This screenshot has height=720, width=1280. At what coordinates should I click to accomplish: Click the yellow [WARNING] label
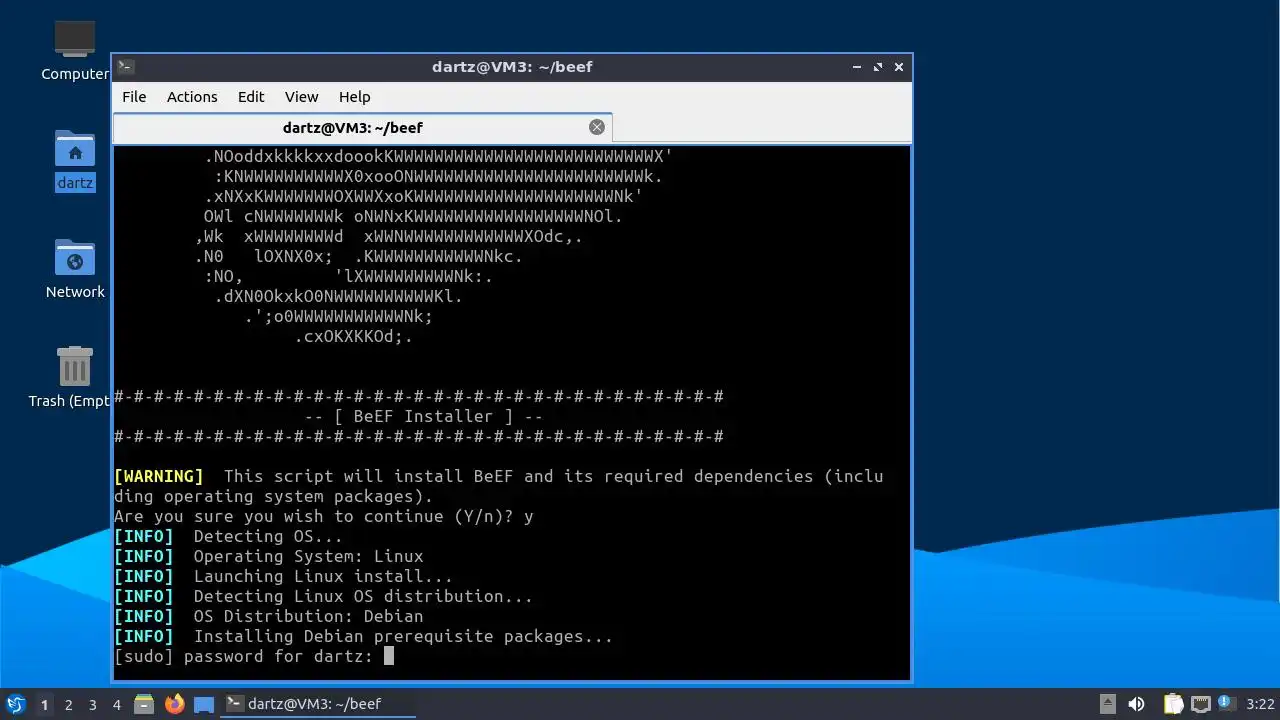click(x=159, y=476)
